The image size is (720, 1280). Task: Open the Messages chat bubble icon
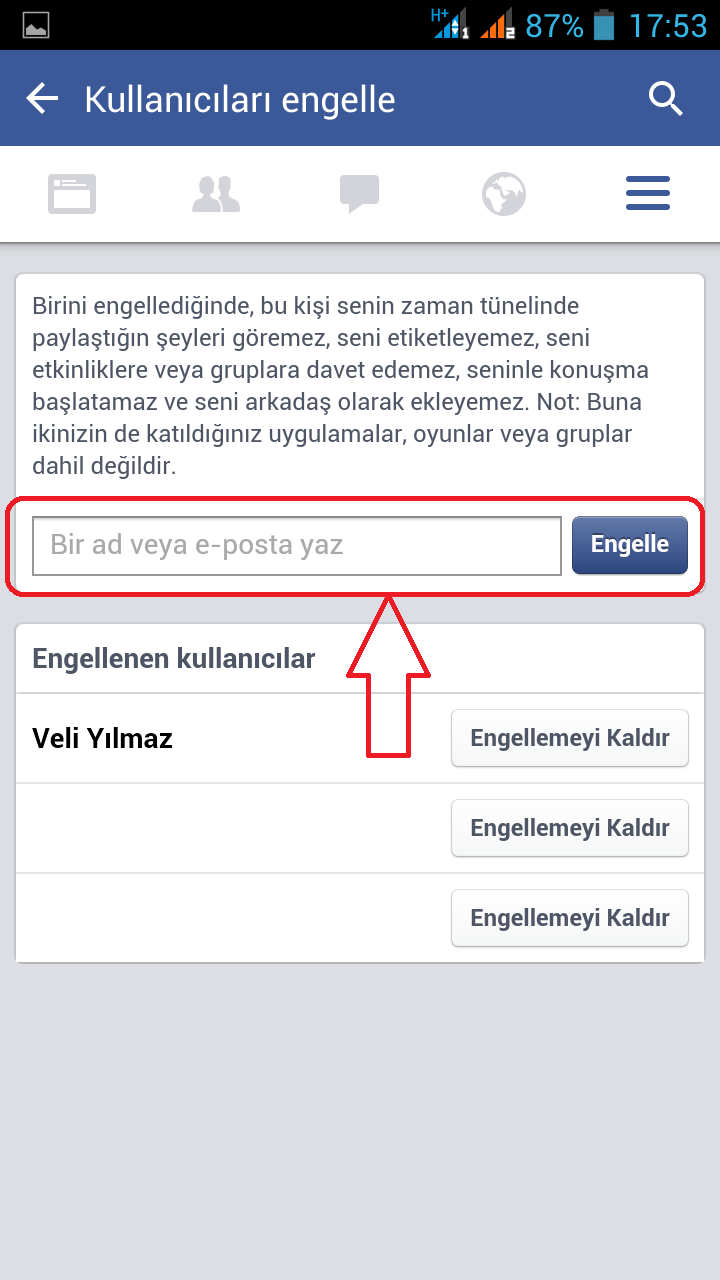click(x=359, y=194)
